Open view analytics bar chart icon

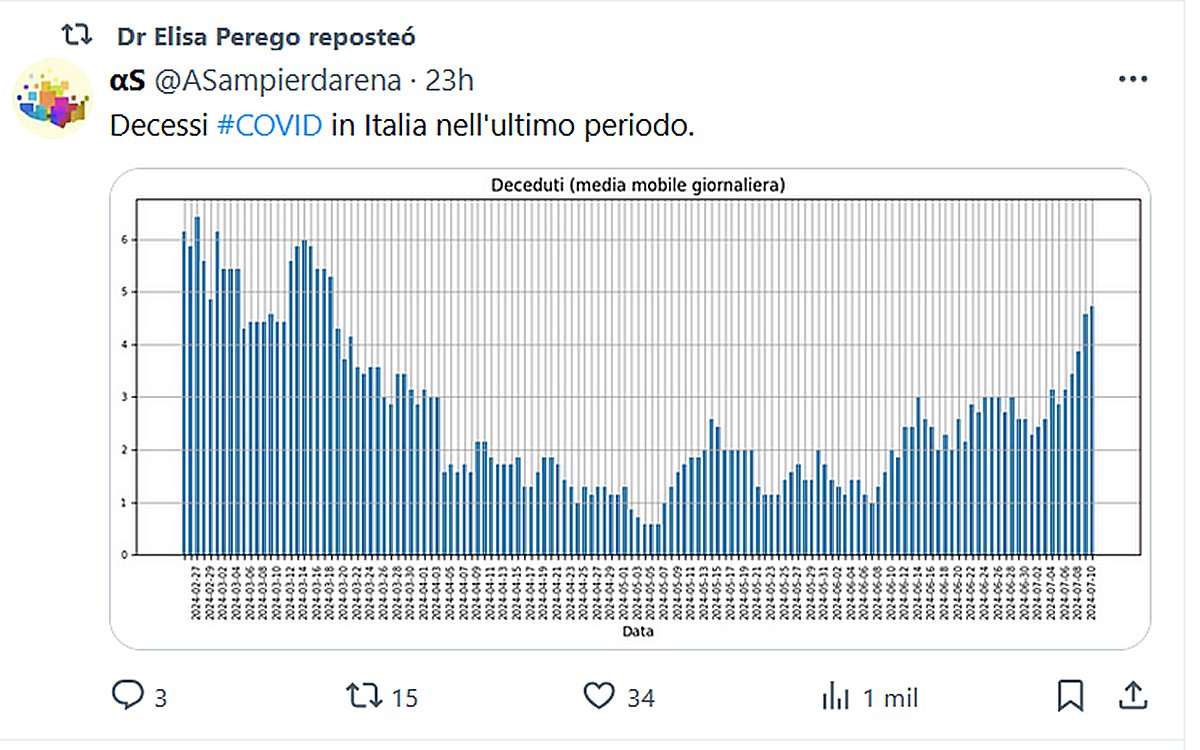click(x=835, y=696)
